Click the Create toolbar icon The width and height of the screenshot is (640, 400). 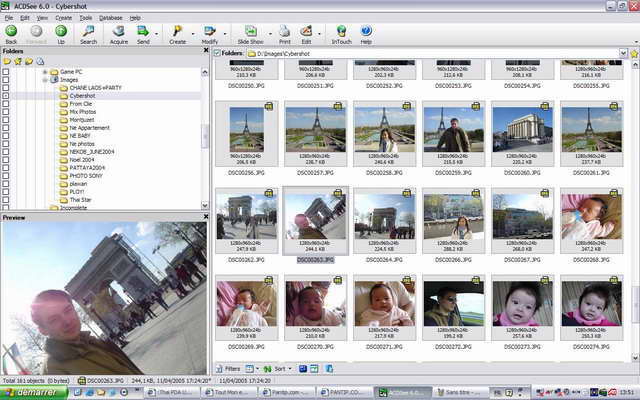point(177,31)
